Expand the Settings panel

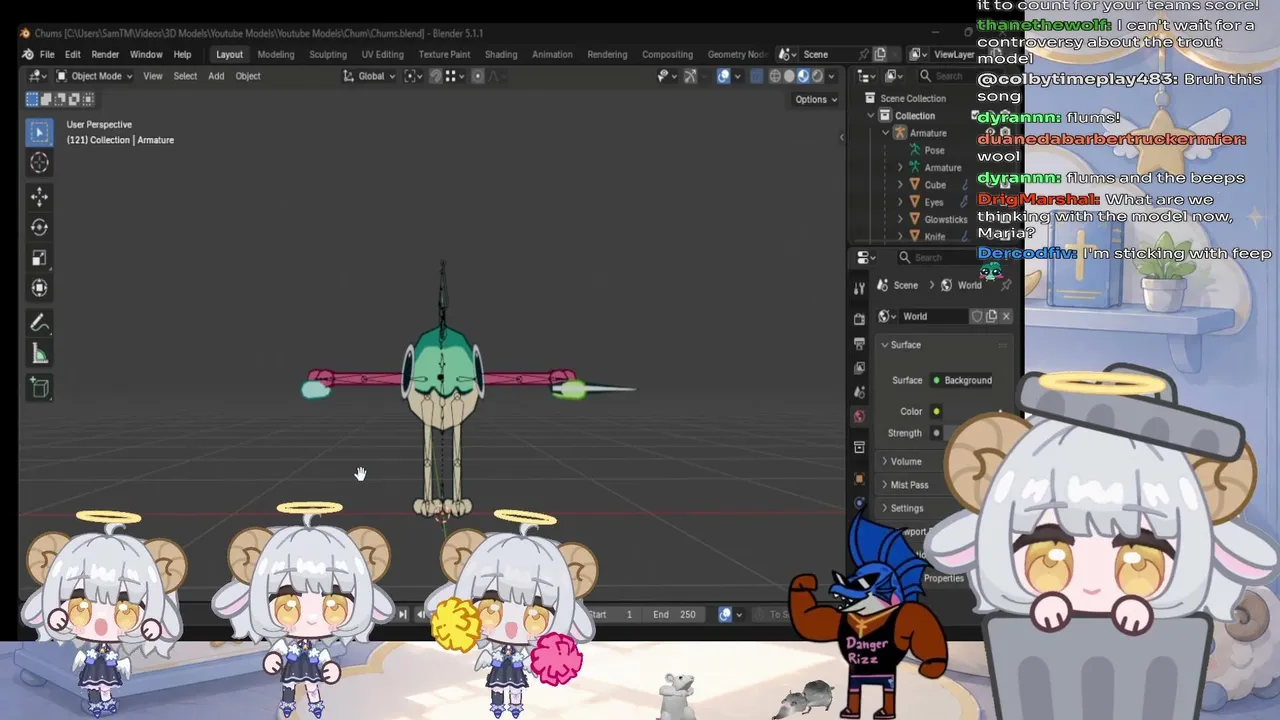coord(885,508)
